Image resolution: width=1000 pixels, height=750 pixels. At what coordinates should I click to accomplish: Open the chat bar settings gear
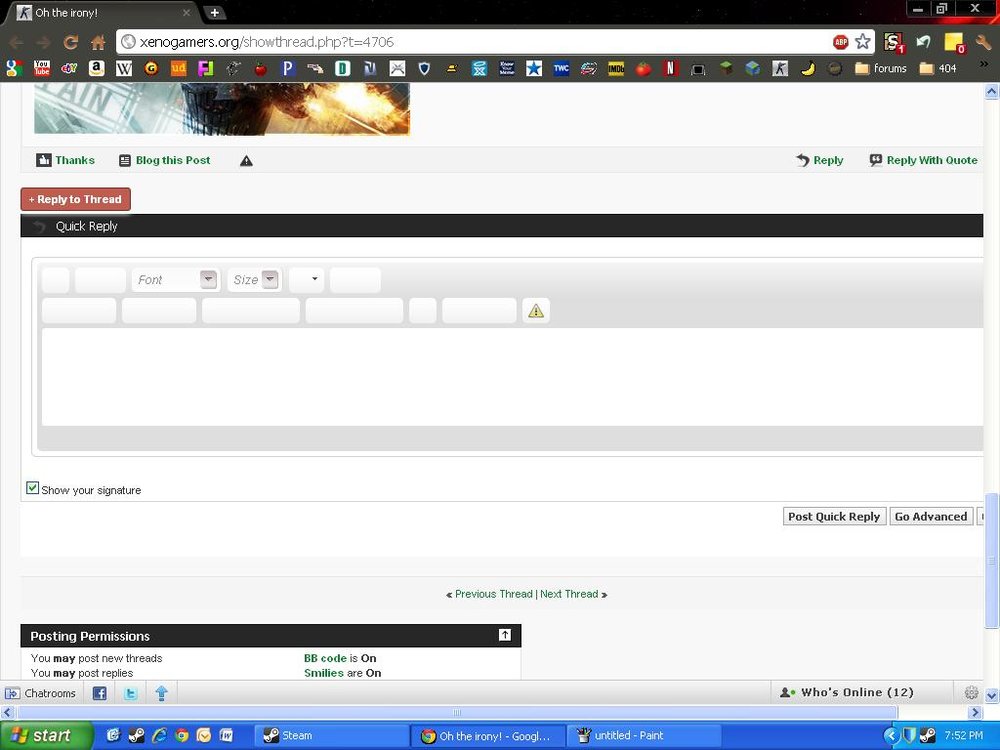971,693
